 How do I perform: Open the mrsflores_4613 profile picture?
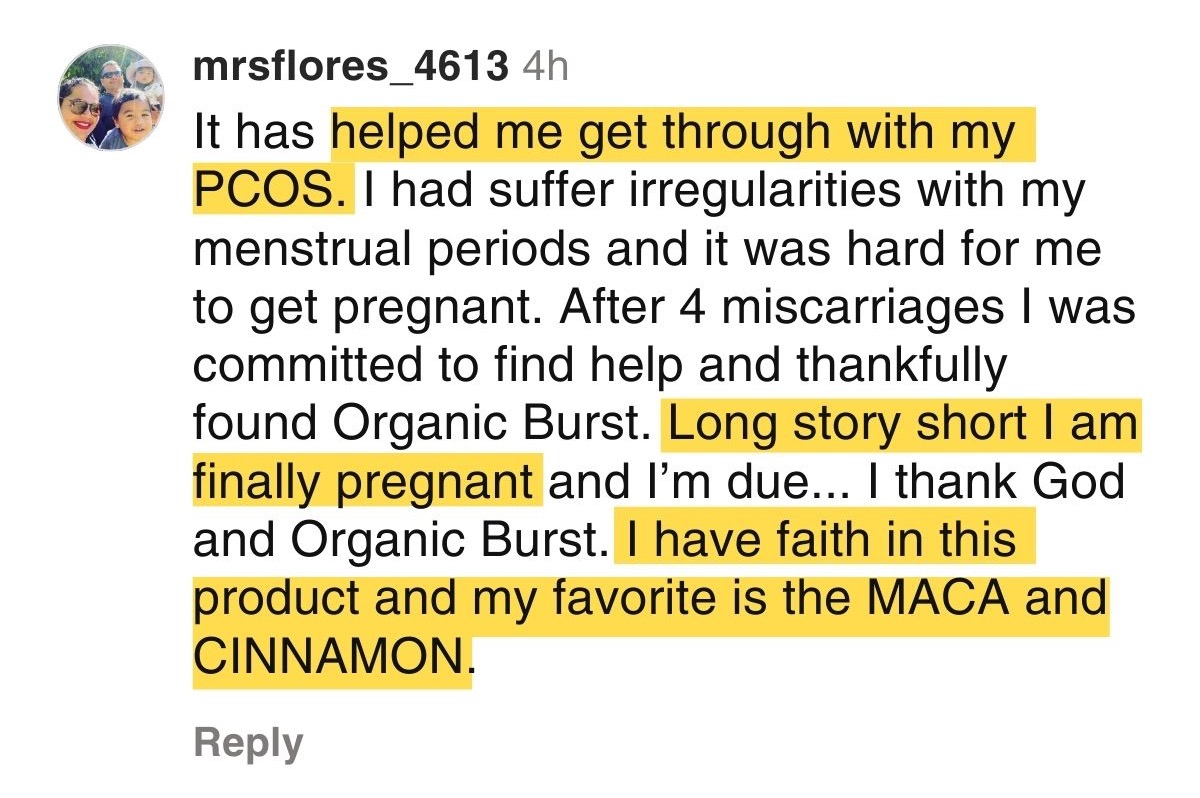tap(111, 98)
